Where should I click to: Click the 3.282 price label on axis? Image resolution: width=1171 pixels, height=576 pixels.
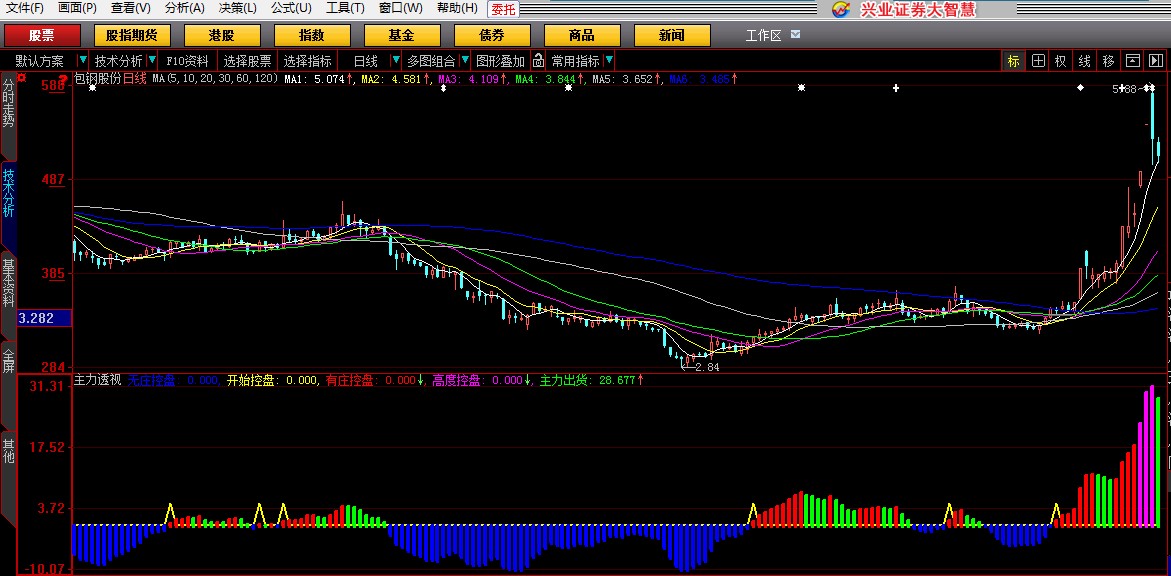pos(36,318)
